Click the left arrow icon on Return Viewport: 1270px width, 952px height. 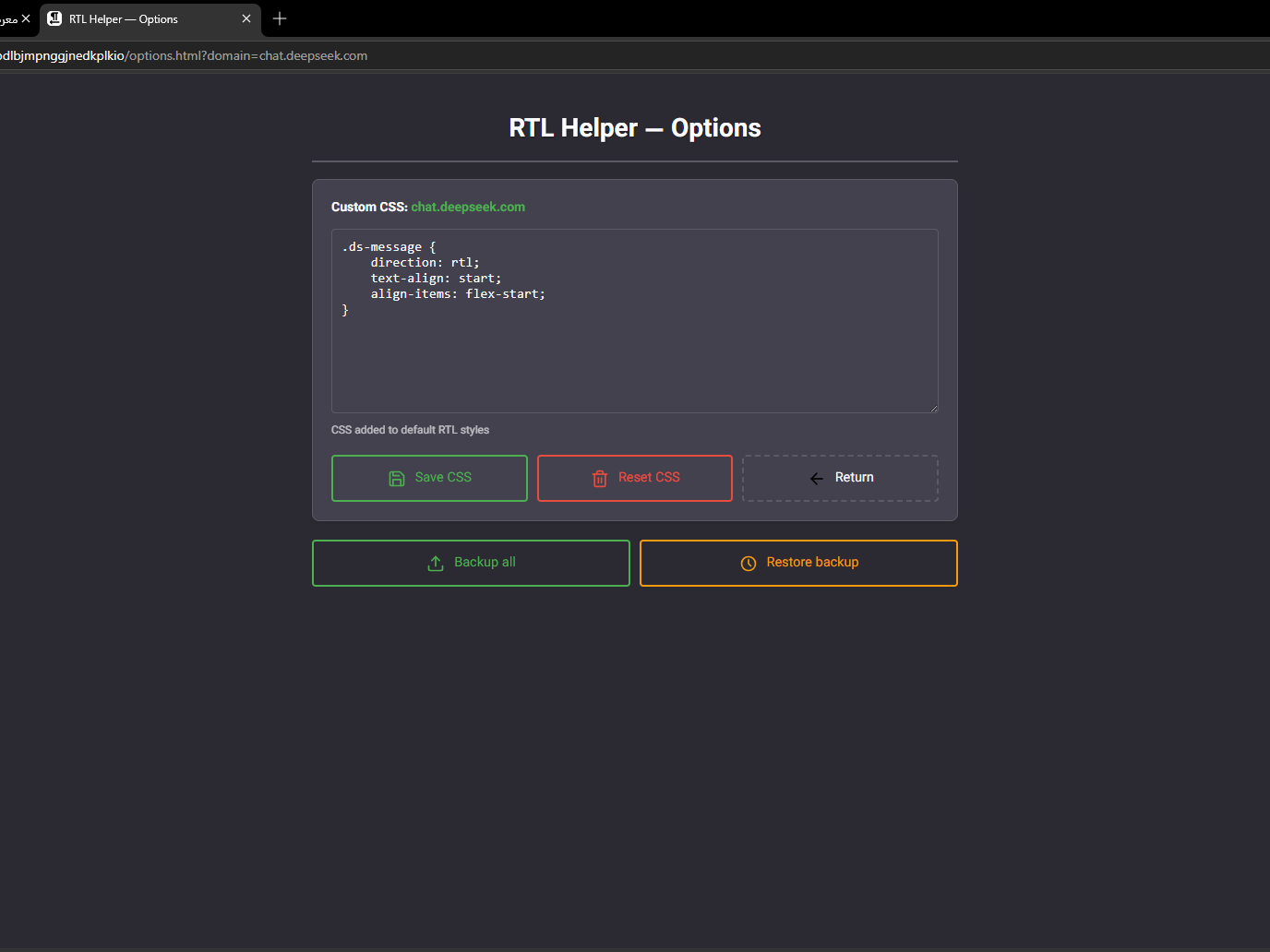click(x=816, y=478)
